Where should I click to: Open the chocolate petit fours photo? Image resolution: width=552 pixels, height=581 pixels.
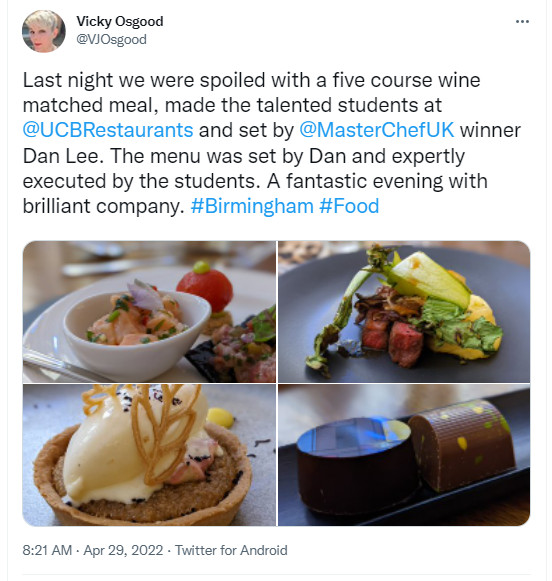[404, 455]
